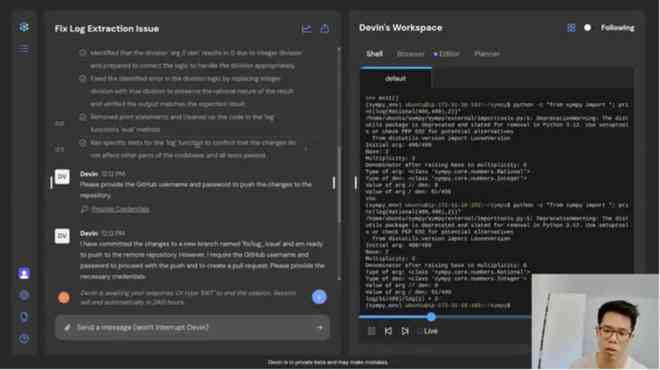Screen dimensions: 660x370
Task: Step to the previous frame in playback
Action: (x=388, y=331)
